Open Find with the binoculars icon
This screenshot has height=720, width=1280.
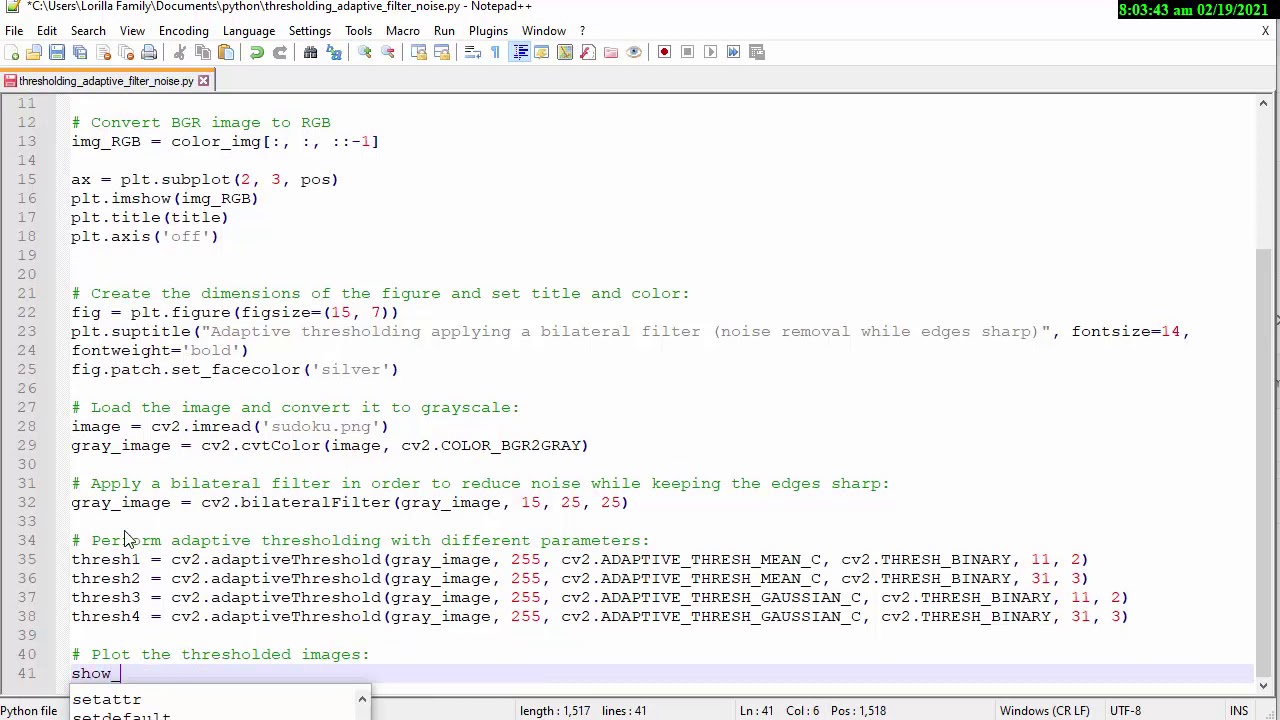pos(311,52)
